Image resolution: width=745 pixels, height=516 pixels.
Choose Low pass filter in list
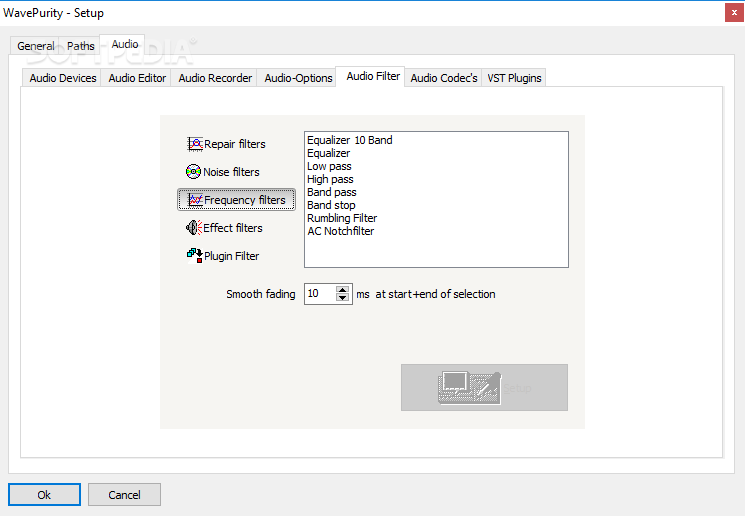coord(329,166)
